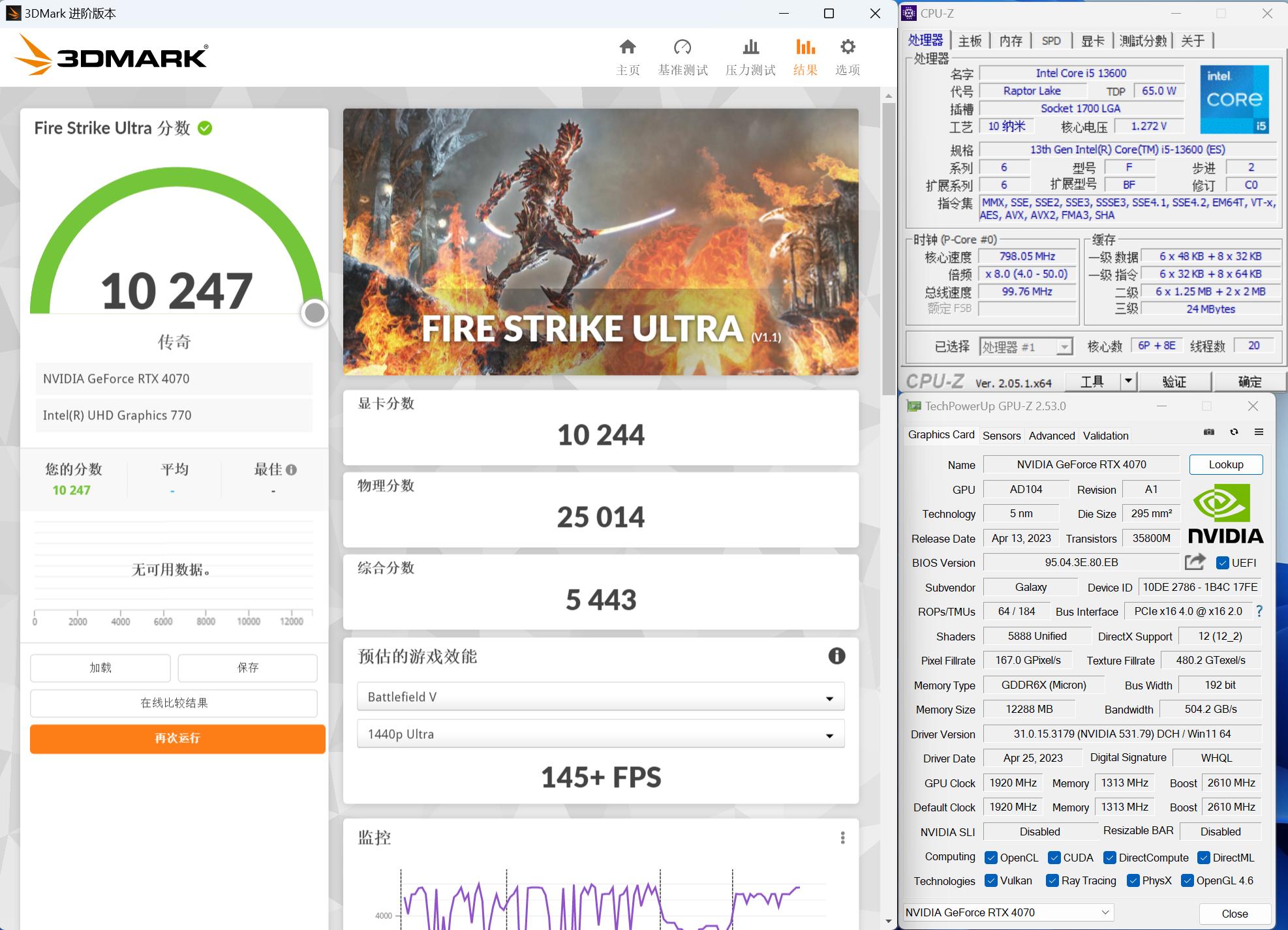Image resolution: width=1288 pixels, height=930 pixels.
Task: Refresh GPU-Z readings via refresh icon
Action: (1234, 432)
